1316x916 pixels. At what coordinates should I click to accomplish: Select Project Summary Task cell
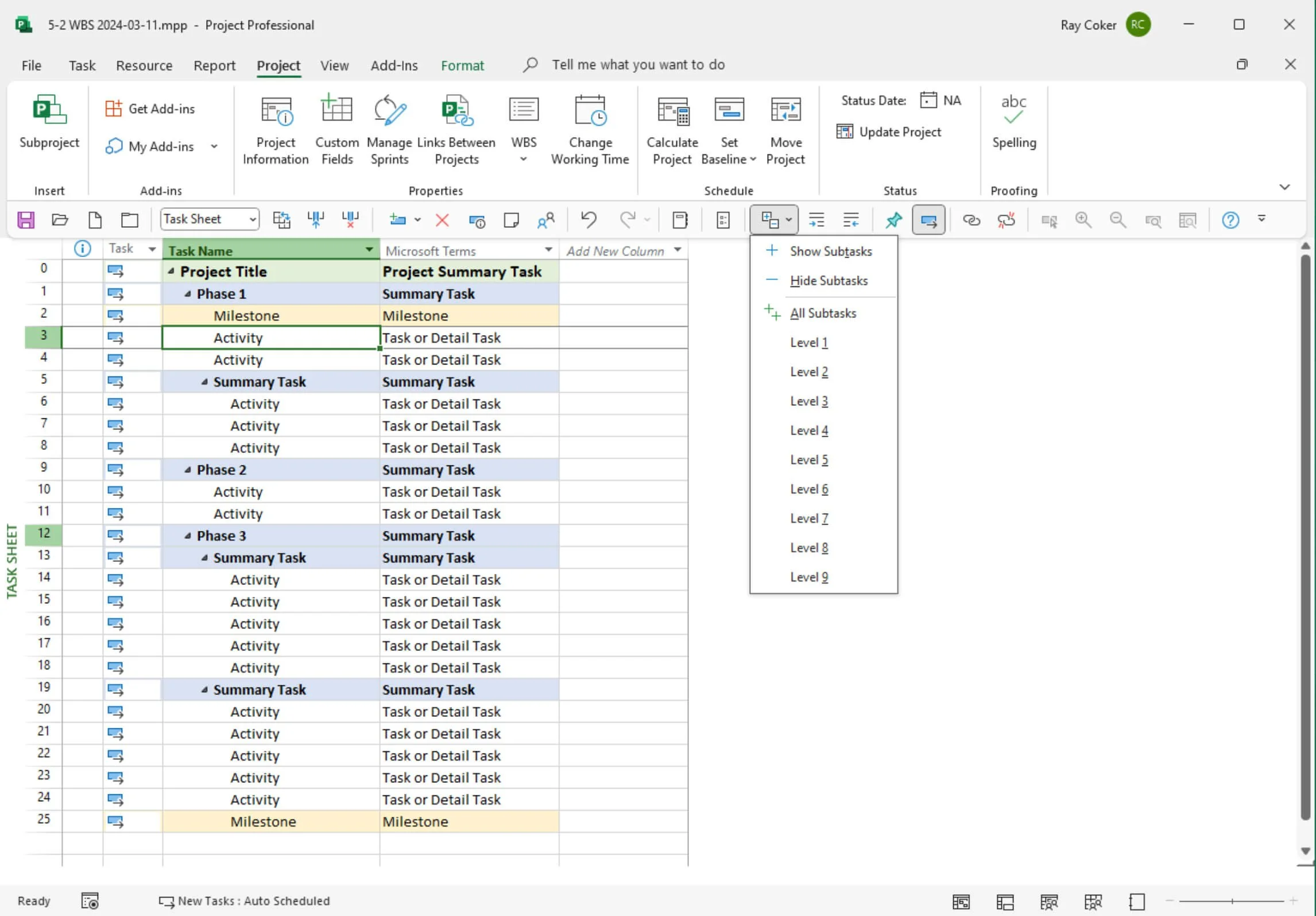pyautogui.click(x=469, y=271)
